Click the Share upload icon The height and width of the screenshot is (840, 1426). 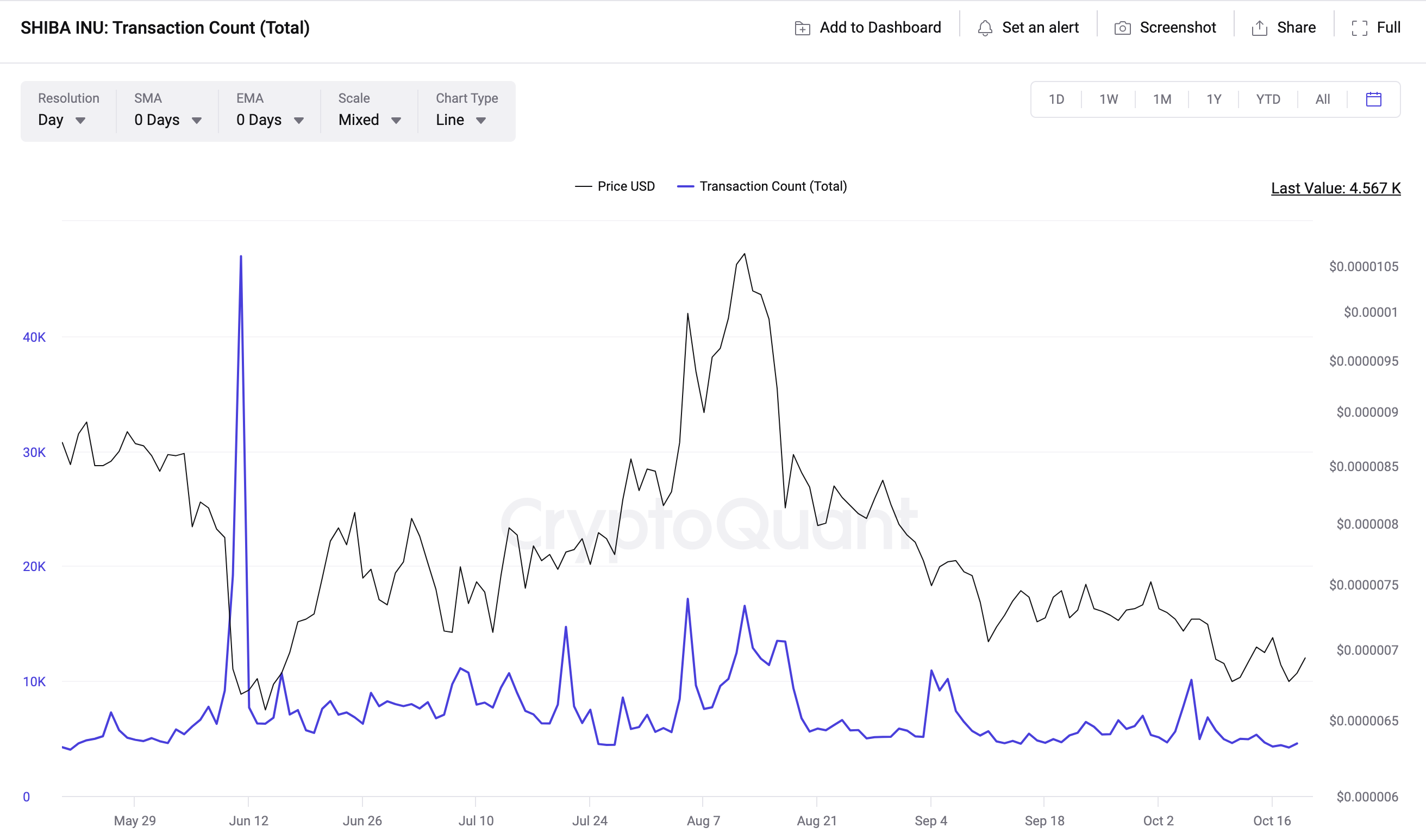(x=1259, y=28)
